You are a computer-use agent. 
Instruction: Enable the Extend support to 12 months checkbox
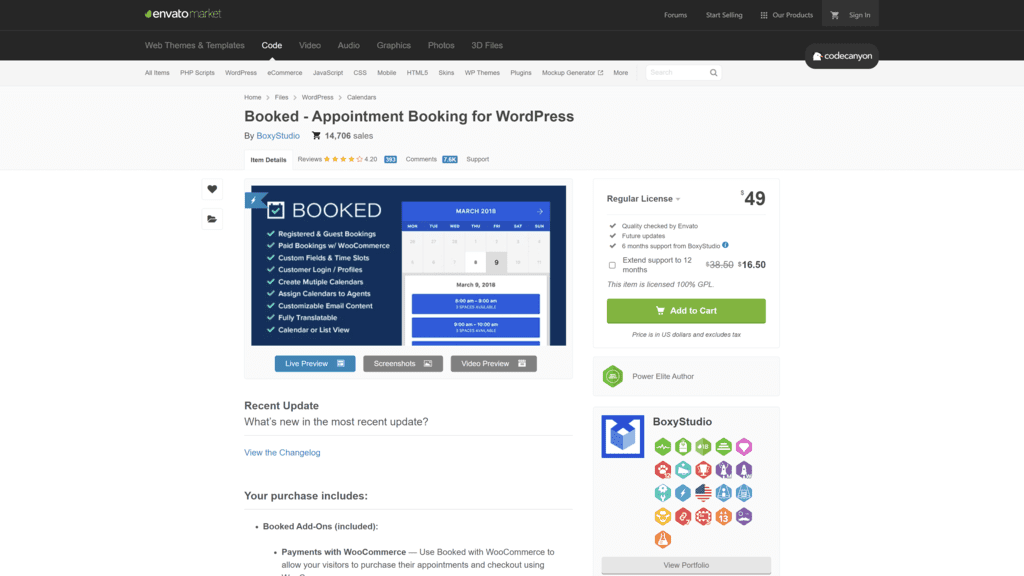612,265
